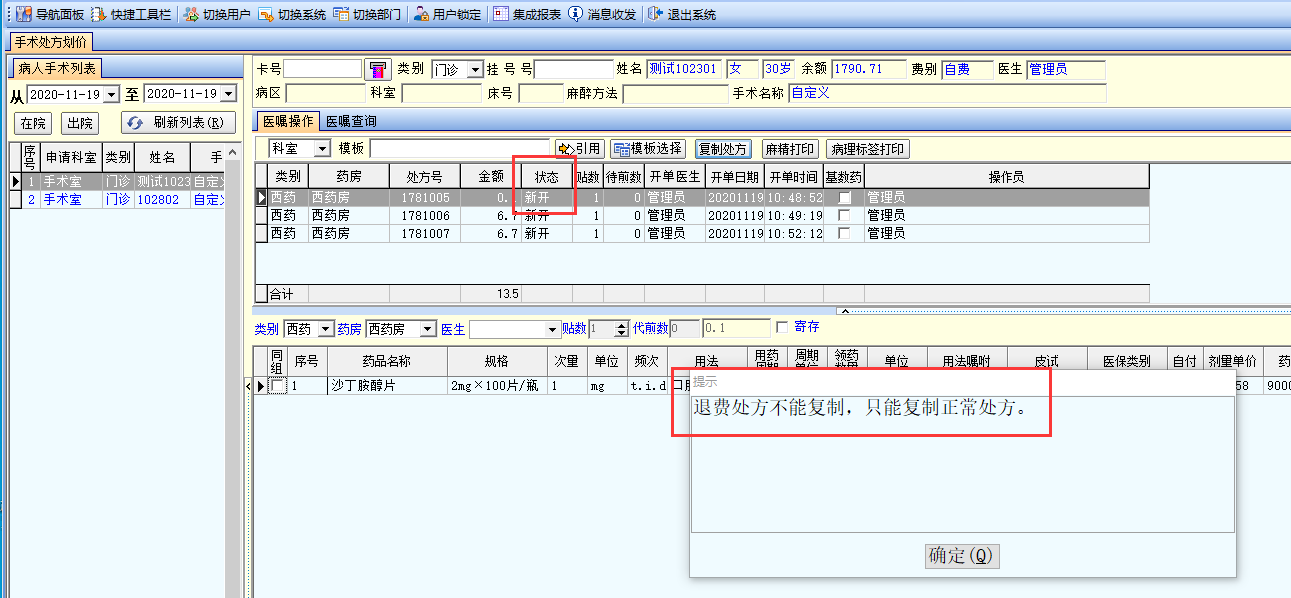
Task: Click 用户锁定 user lock
Action: point(447,15)
